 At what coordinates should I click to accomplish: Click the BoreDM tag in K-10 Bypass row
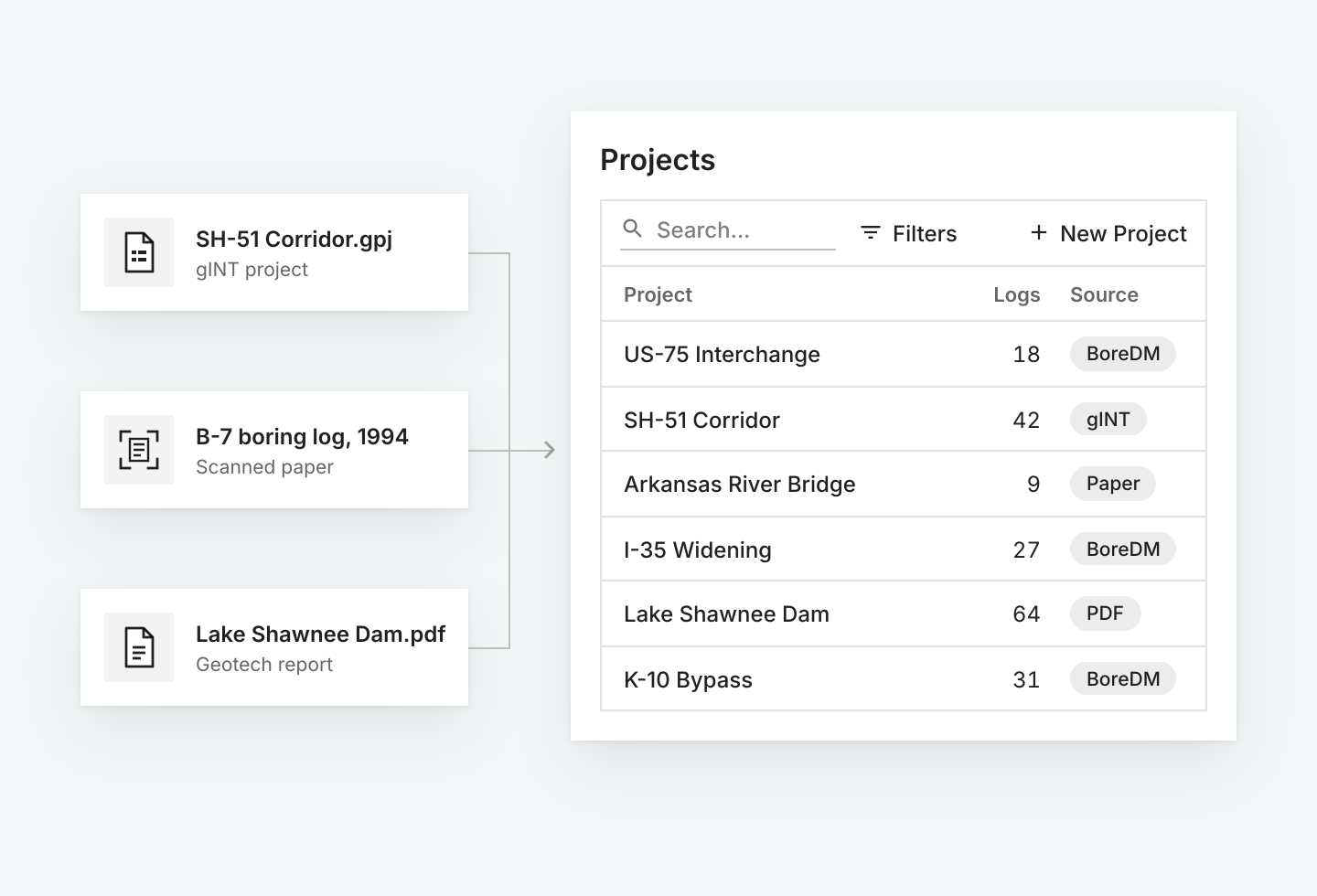(1123, 678)
